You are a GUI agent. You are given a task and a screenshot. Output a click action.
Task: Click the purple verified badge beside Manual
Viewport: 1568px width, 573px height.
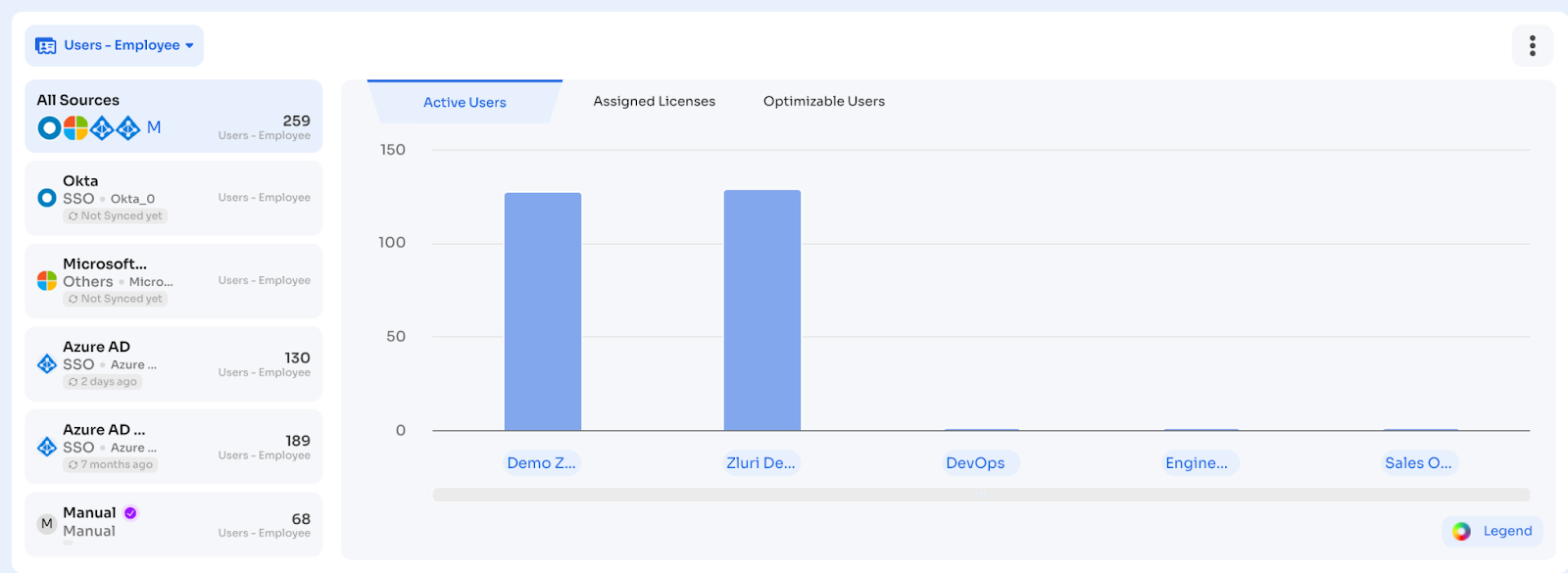tap(130, 513)
